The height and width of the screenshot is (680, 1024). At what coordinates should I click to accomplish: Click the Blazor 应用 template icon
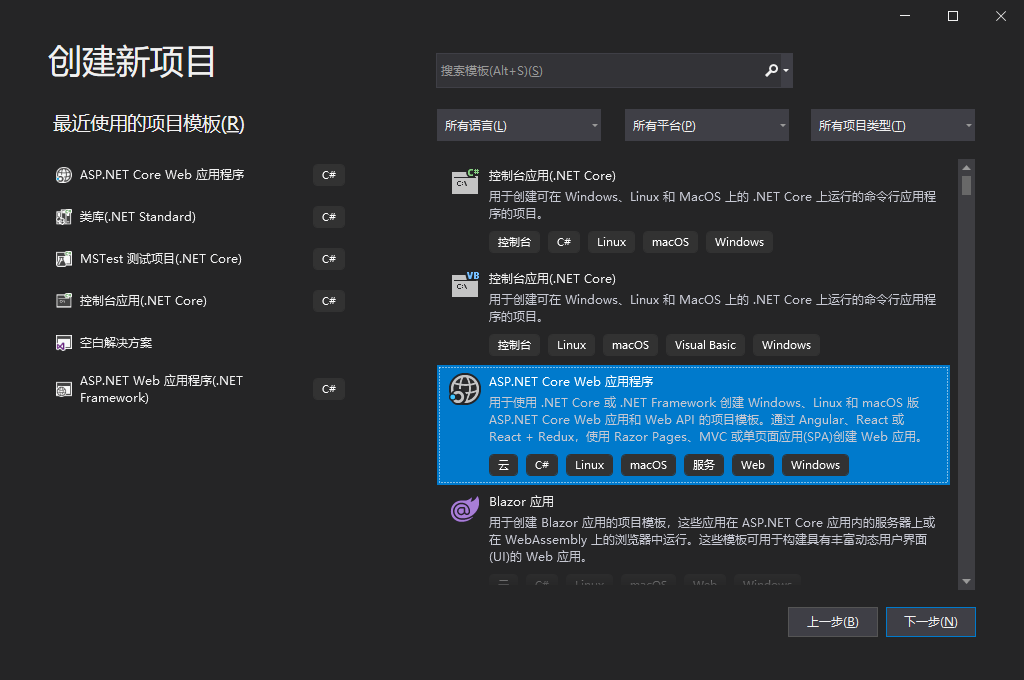click(465, 509)
